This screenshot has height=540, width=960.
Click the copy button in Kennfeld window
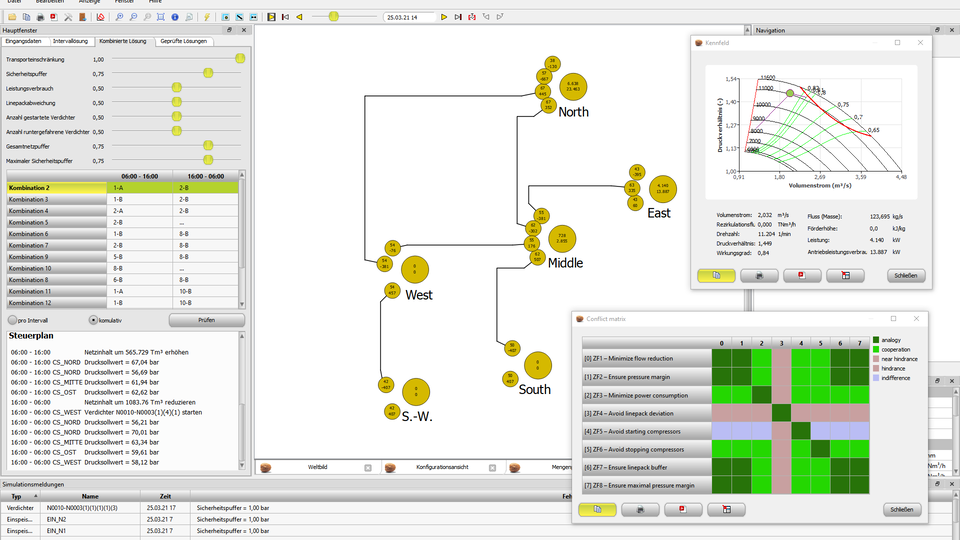click(x=716, y=276)
